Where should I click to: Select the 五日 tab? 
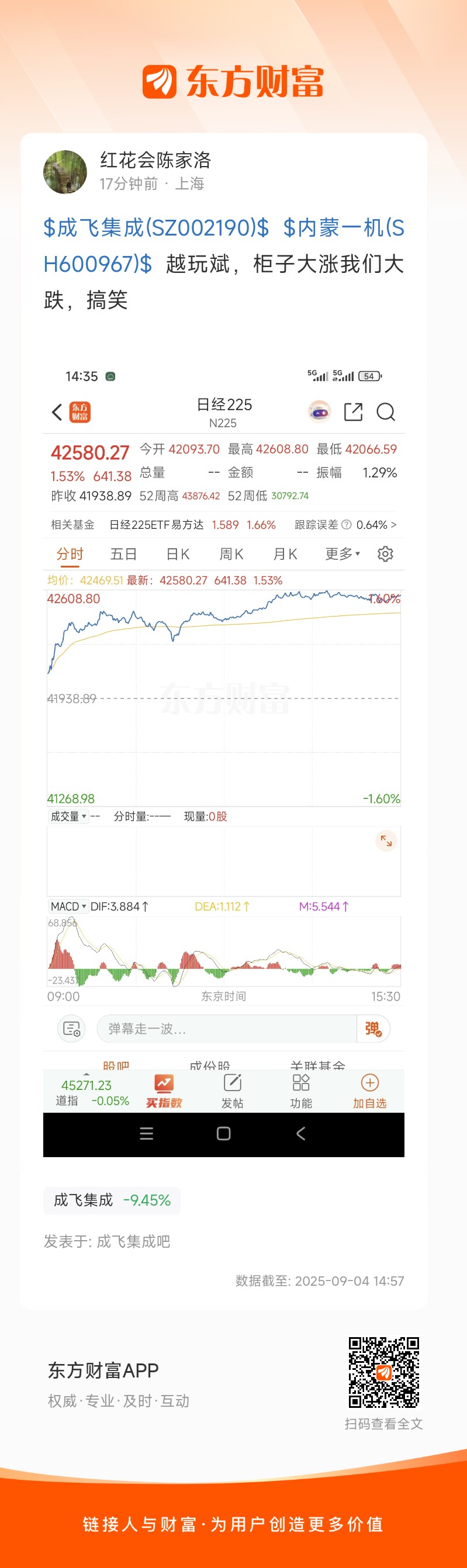point(123,554)
